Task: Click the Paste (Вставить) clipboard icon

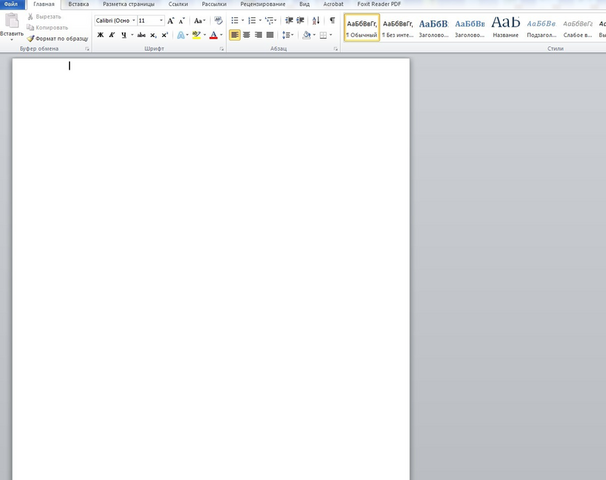Action: pos(12,20)
